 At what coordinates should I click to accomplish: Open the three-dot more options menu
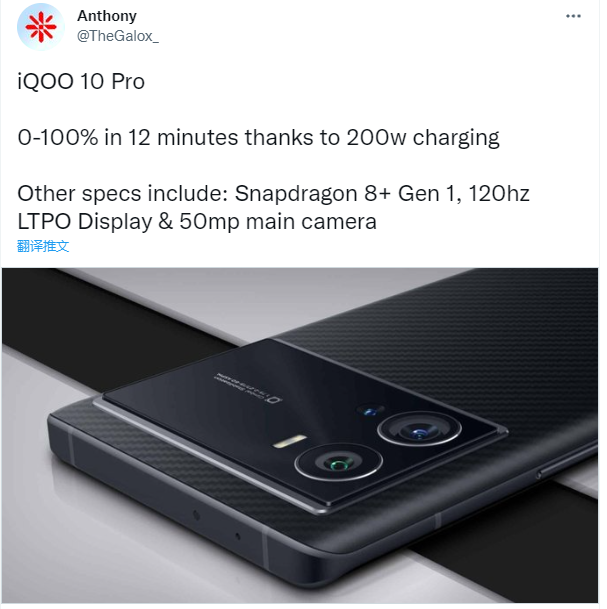click(573, 16)
